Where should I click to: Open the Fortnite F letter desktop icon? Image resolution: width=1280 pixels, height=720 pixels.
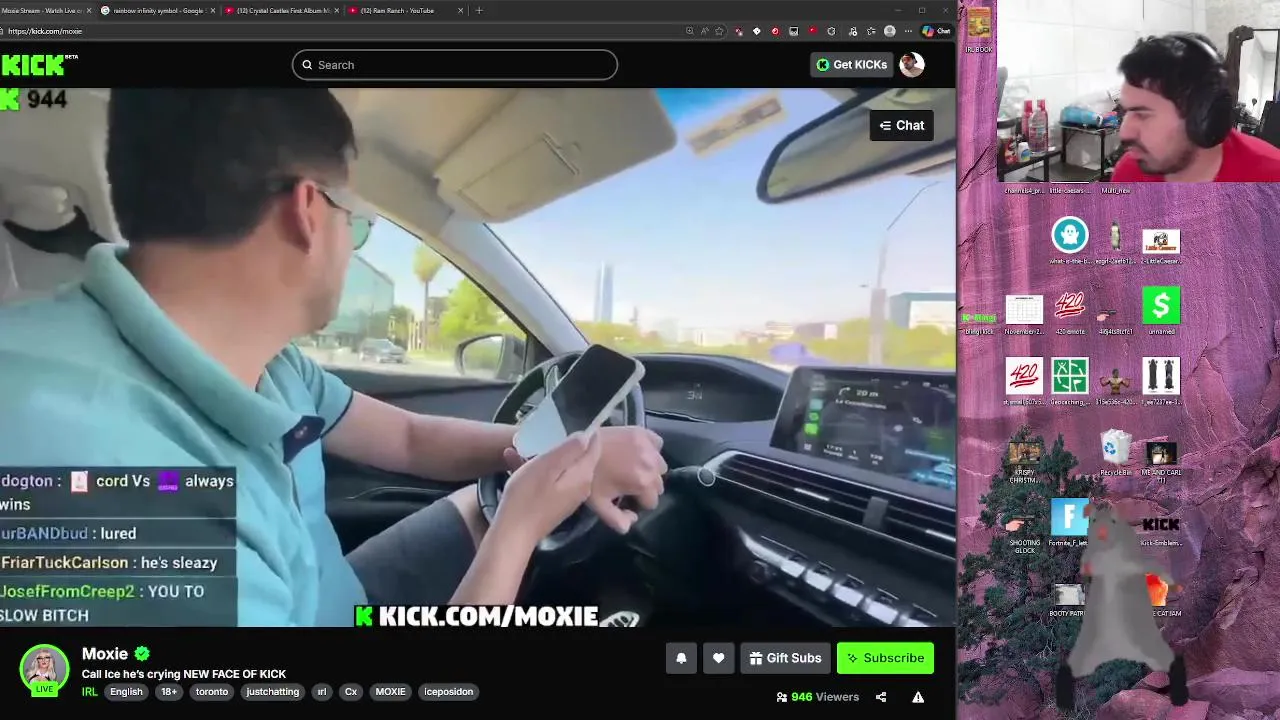pos(1069,522)
